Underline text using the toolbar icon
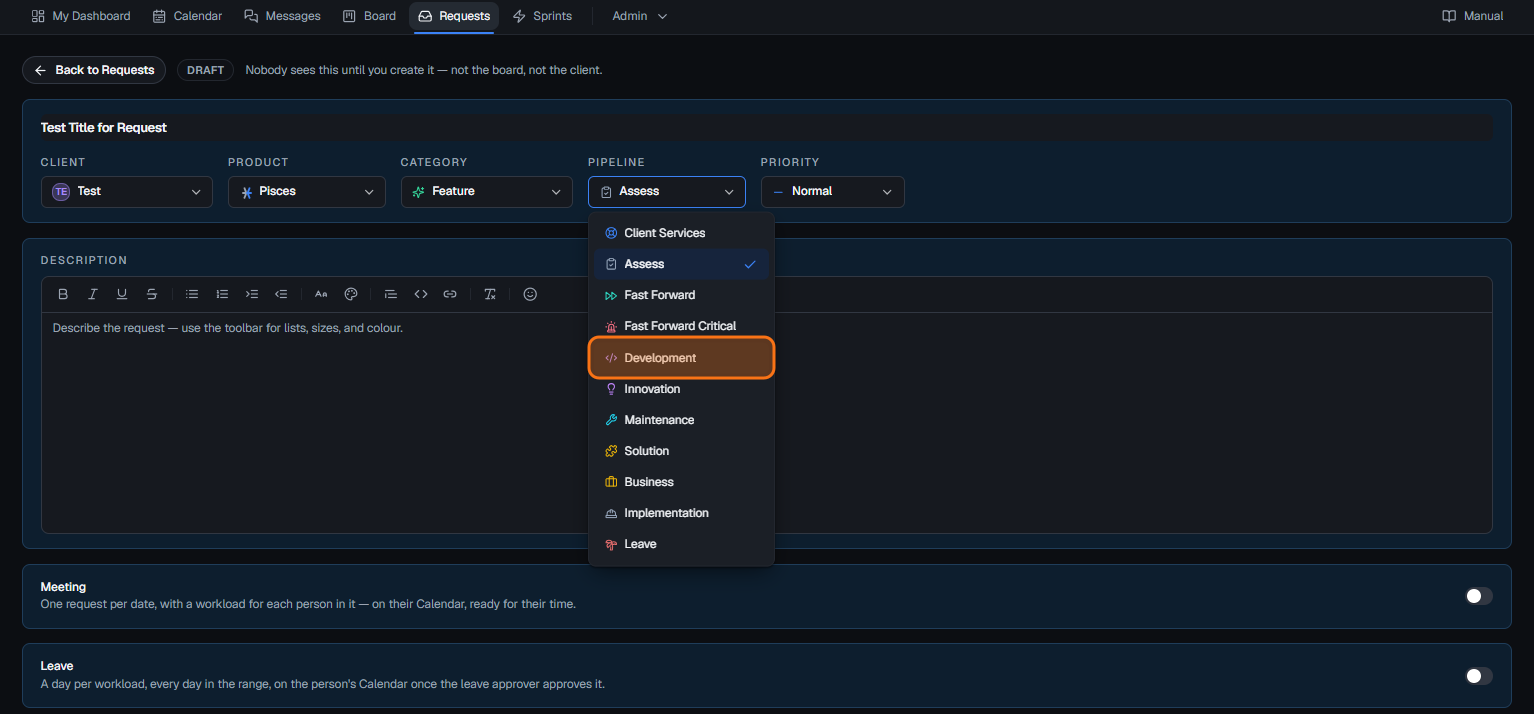This screenshot has height=714, width=1534. pos(122,294)
